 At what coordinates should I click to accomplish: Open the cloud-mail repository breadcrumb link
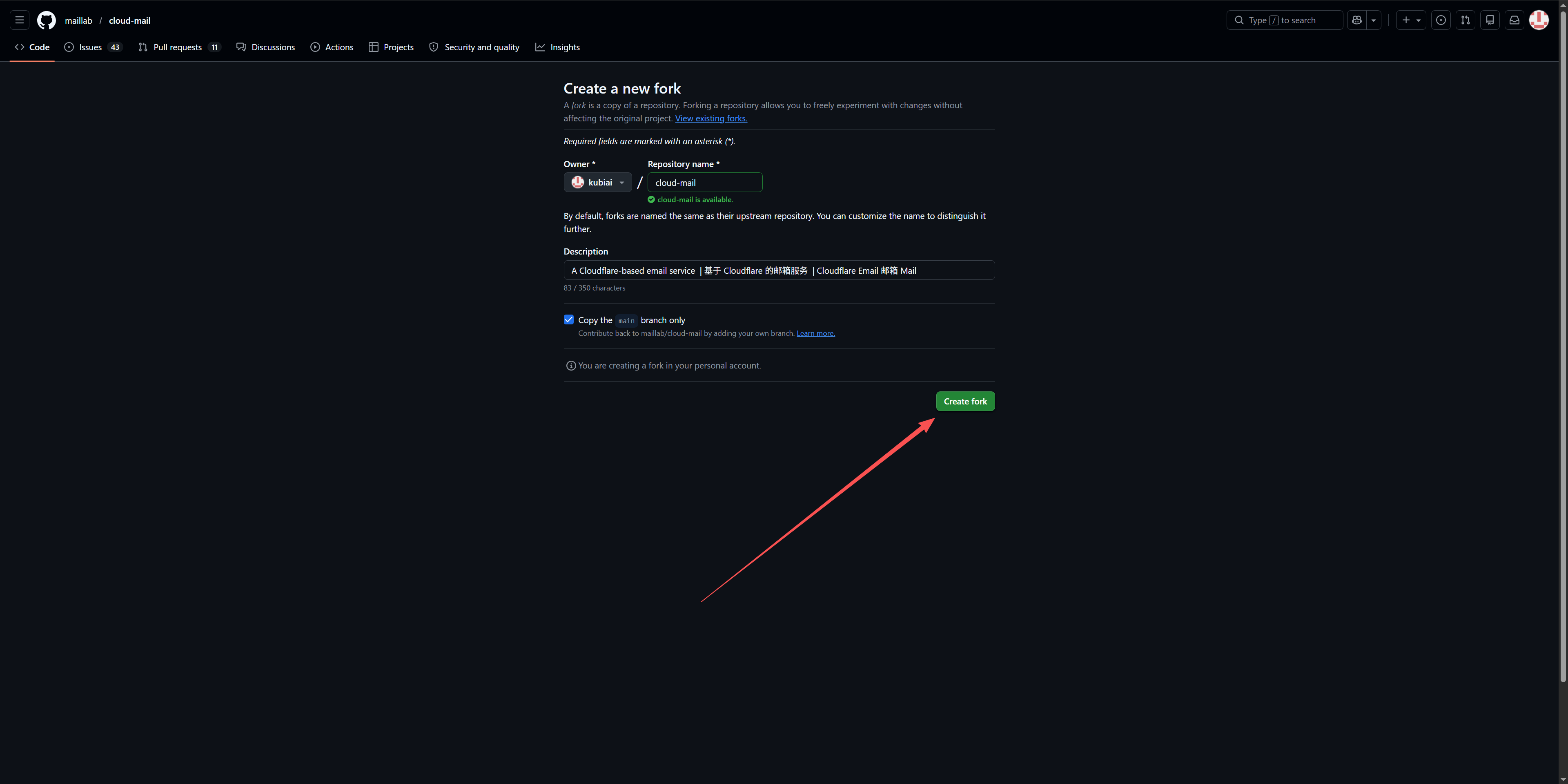point(130,20)
